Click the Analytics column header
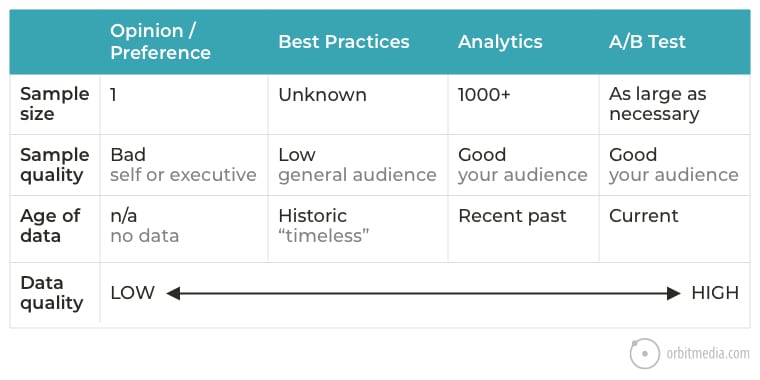This screenshot has height=380, width=760. [x=500, y=42]
